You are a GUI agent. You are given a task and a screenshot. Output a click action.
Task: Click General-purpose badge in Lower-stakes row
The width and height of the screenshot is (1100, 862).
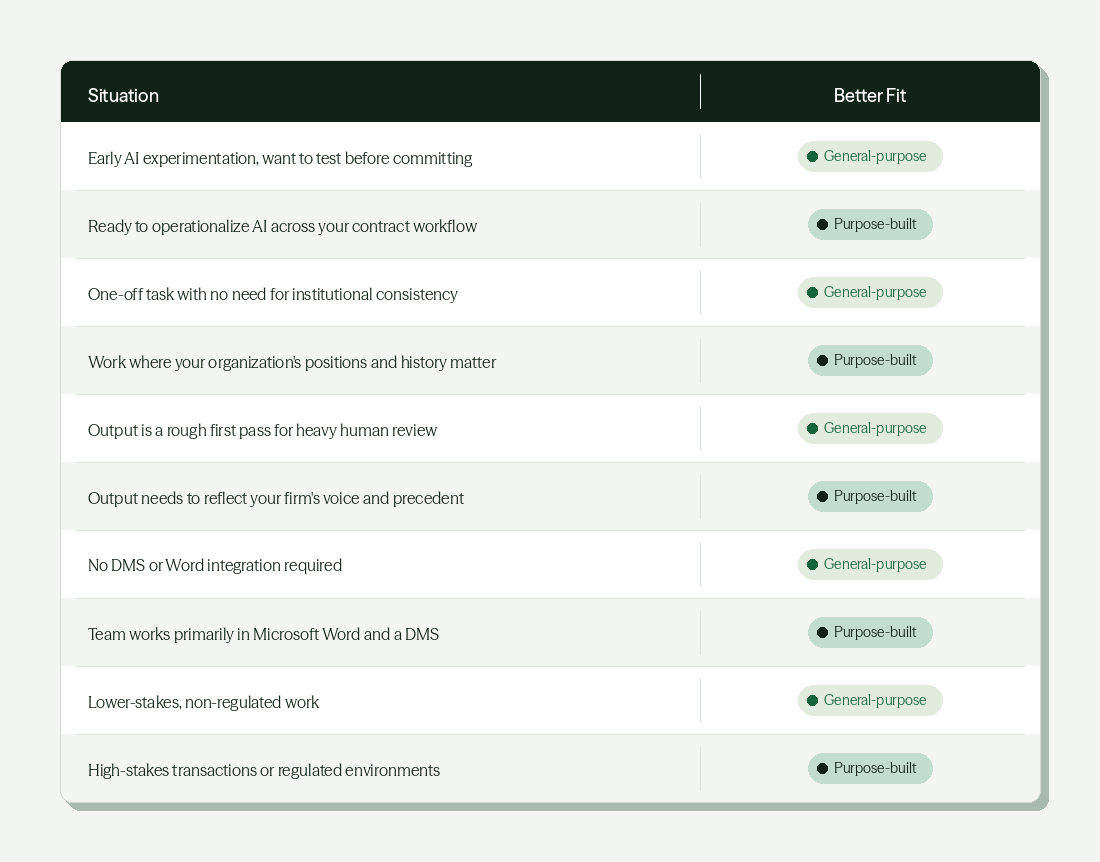[x=870, y=701]
